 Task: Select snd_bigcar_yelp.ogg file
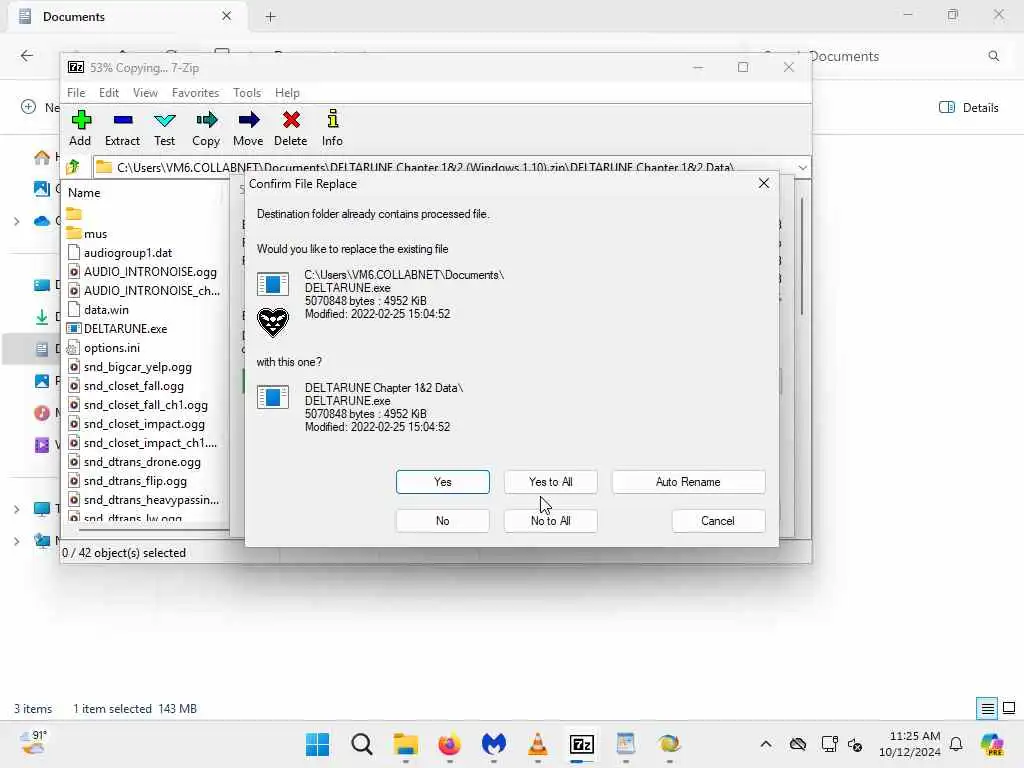point(138,366)
